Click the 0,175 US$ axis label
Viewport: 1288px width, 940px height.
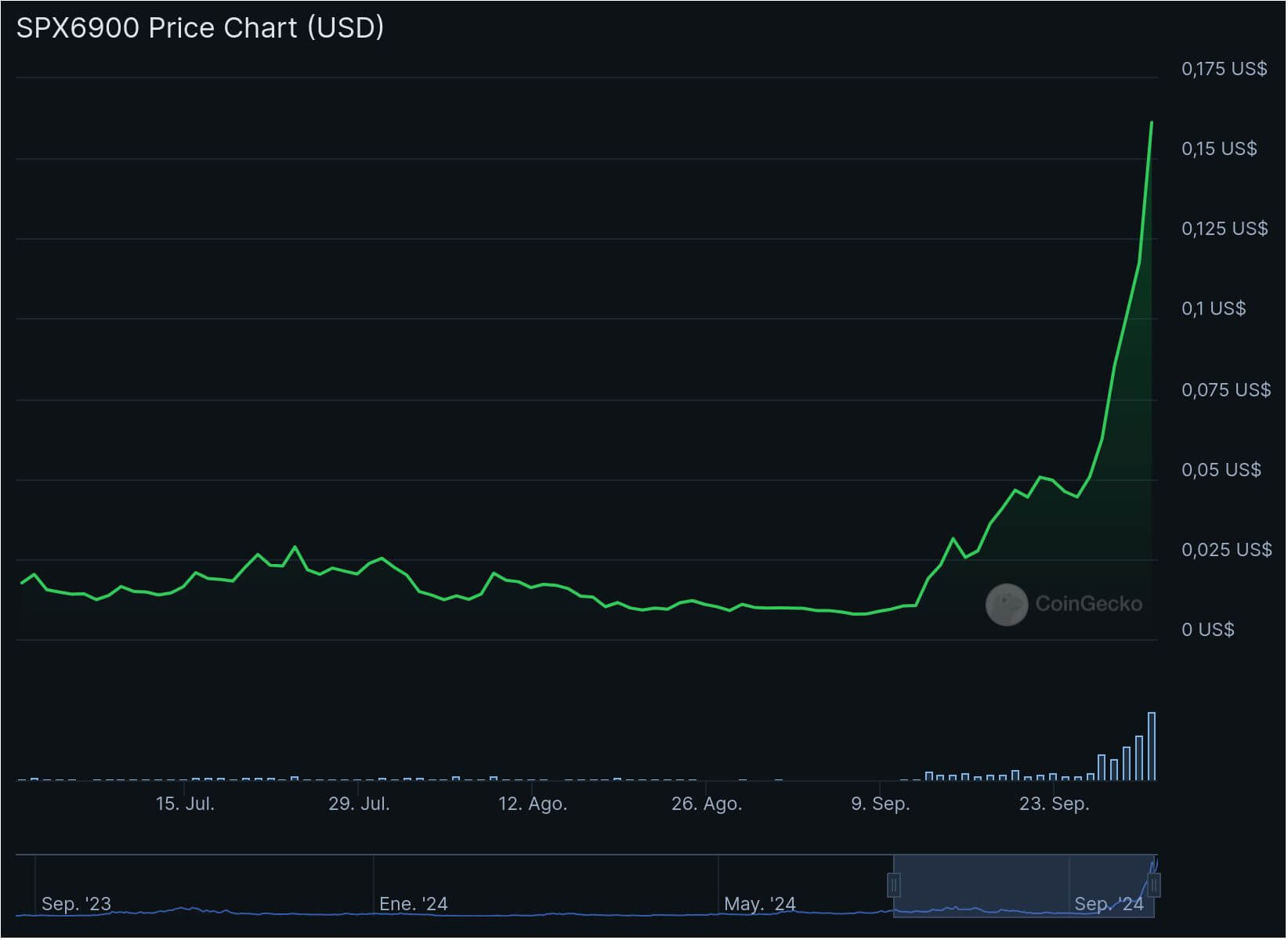(1225, 69)
